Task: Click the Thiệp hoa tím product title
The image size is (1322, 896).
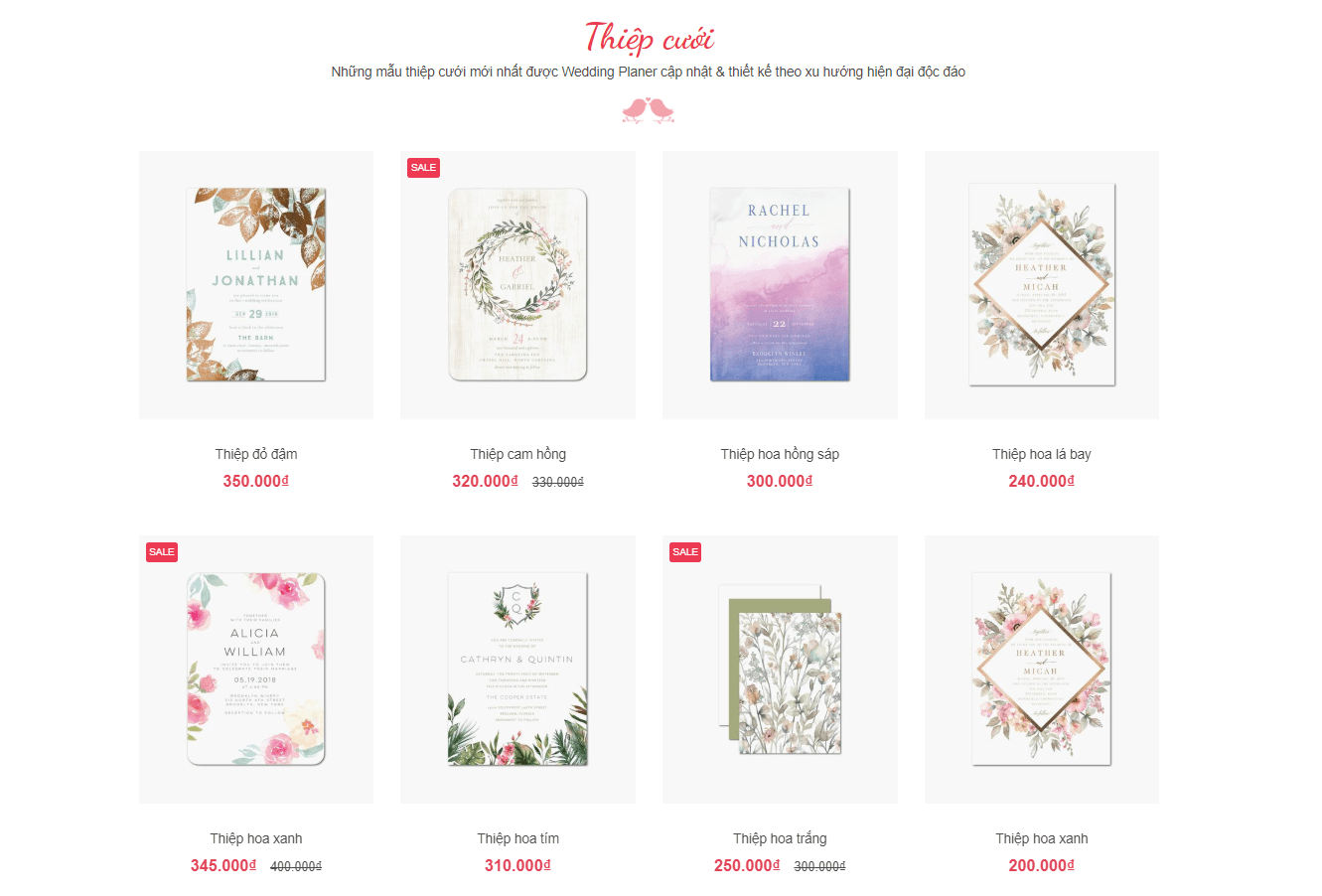Action: click(517, 838)
